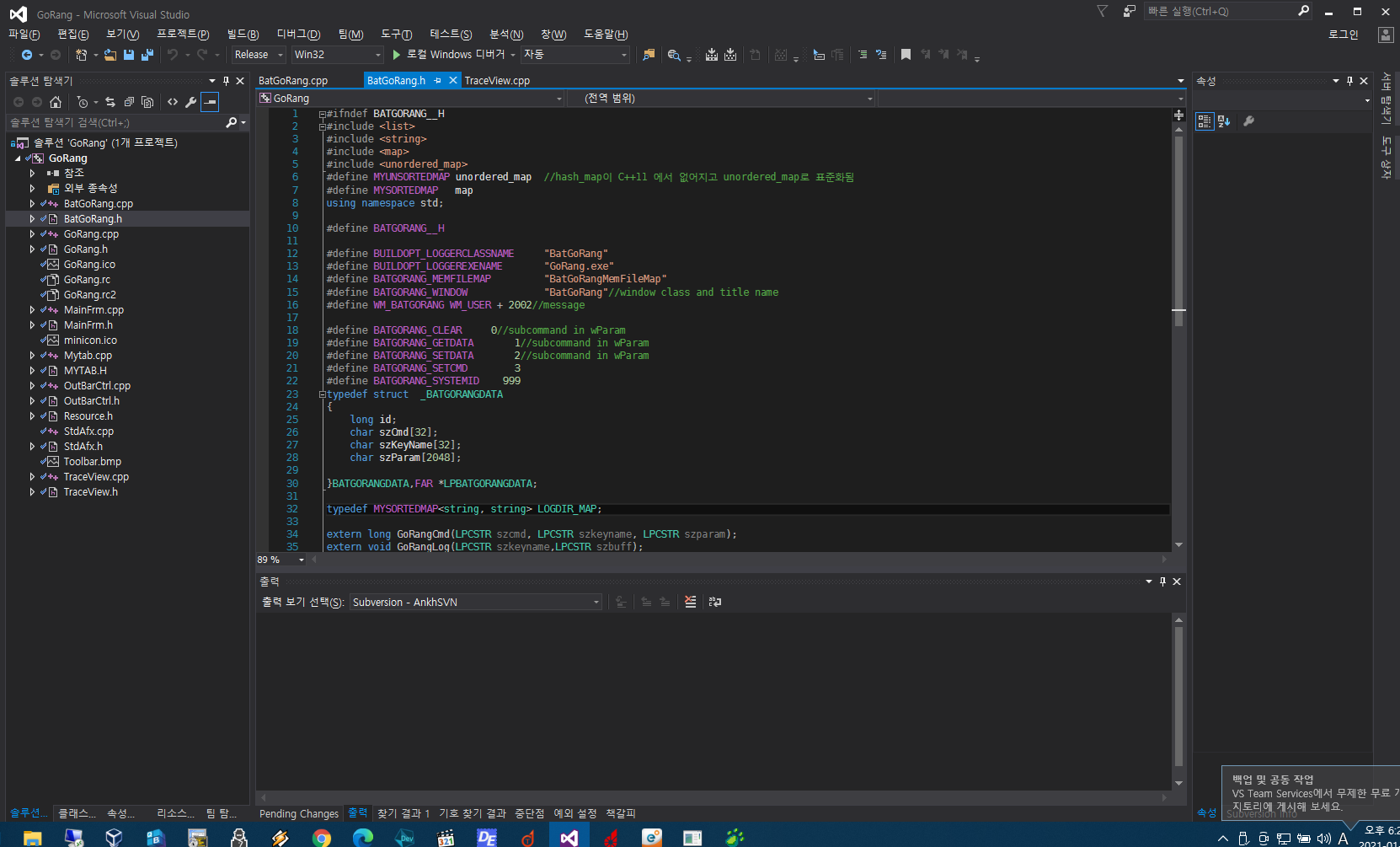Click the Comment Selection icon
Viewport: 1400px width, 847px height.
(863, 55)
